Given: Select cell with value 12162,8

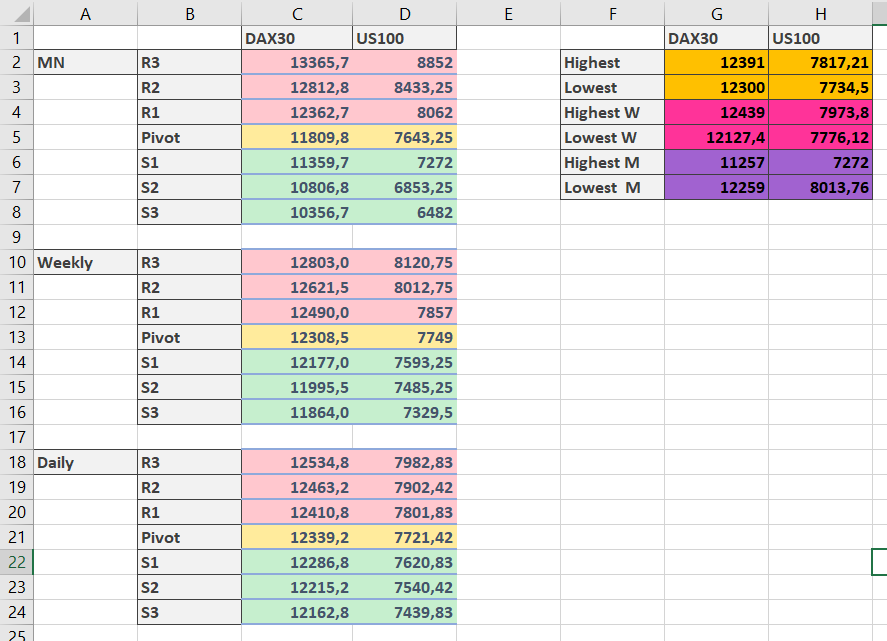Looking at the screenshot, I should 297,612.
